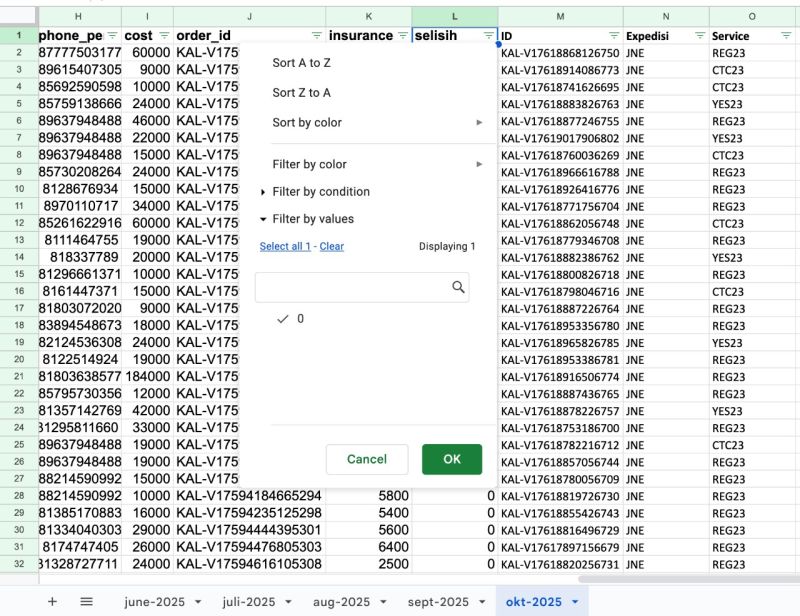The height and width of the screenshot is (616, 800).
Task: Click the filter icon in cost column header
Action: [164, 35]
